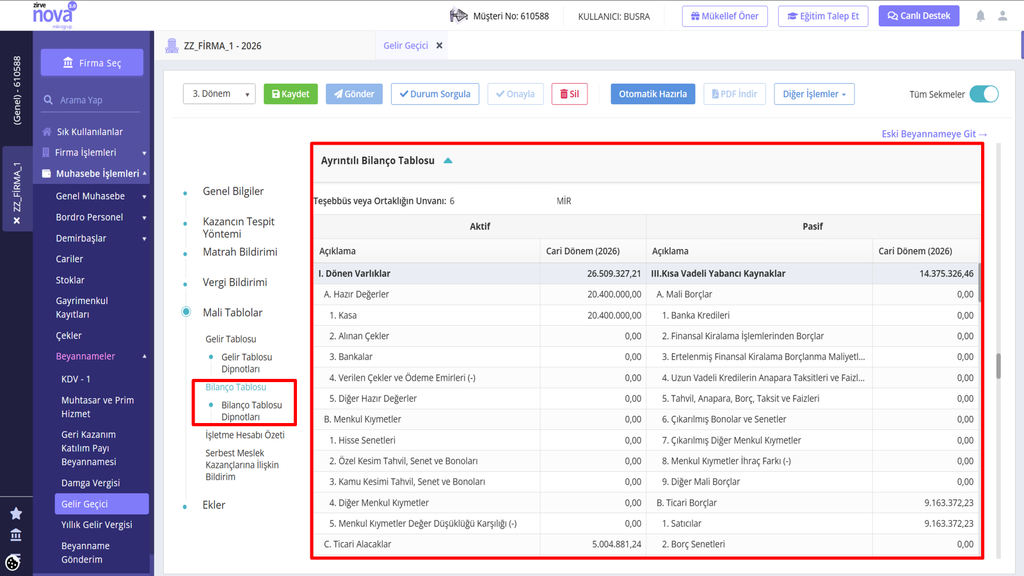Select Damga Vergisi menu item

(x=90, y=483)
